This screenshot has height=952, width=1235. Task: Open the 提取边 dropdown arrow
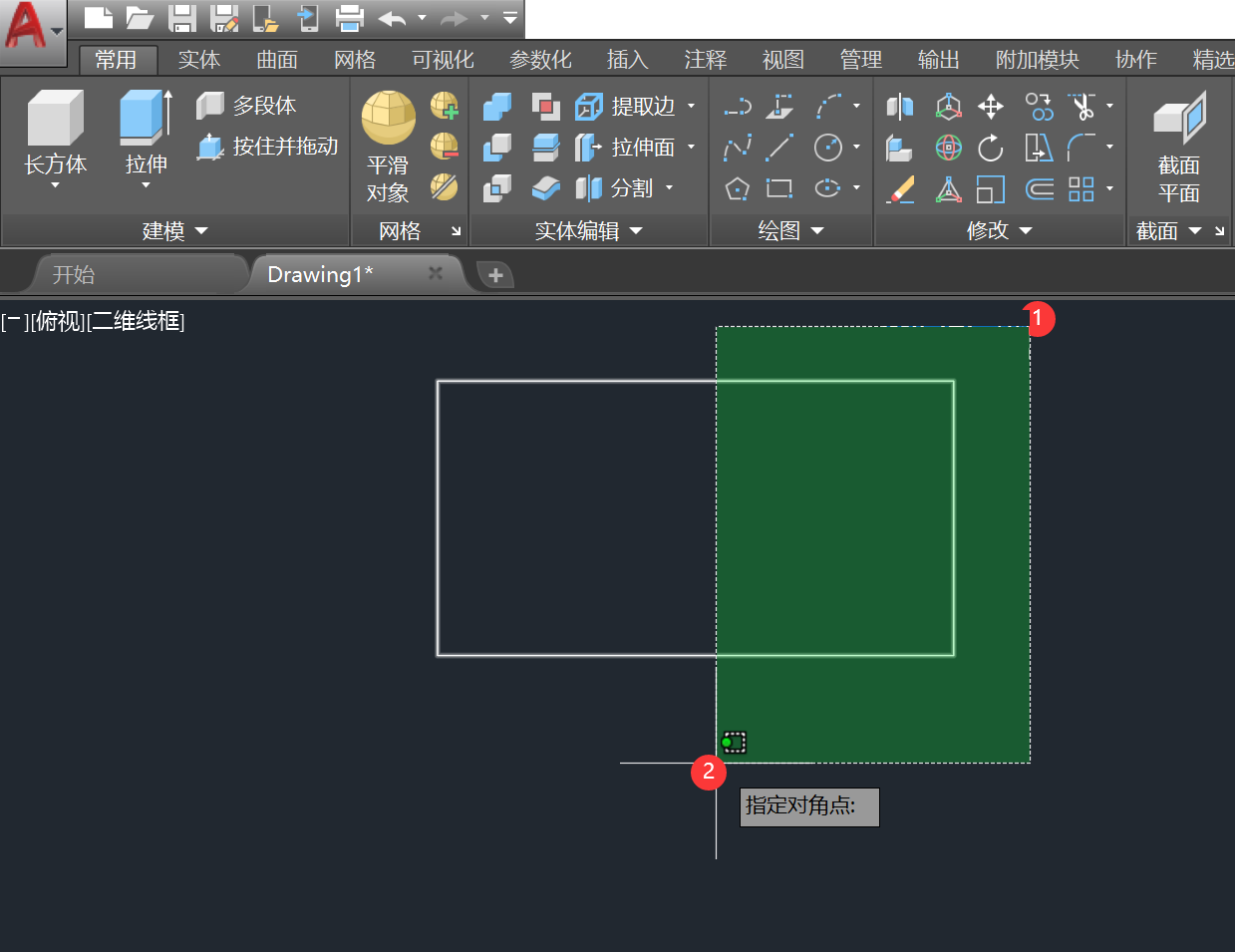point(691,107)
